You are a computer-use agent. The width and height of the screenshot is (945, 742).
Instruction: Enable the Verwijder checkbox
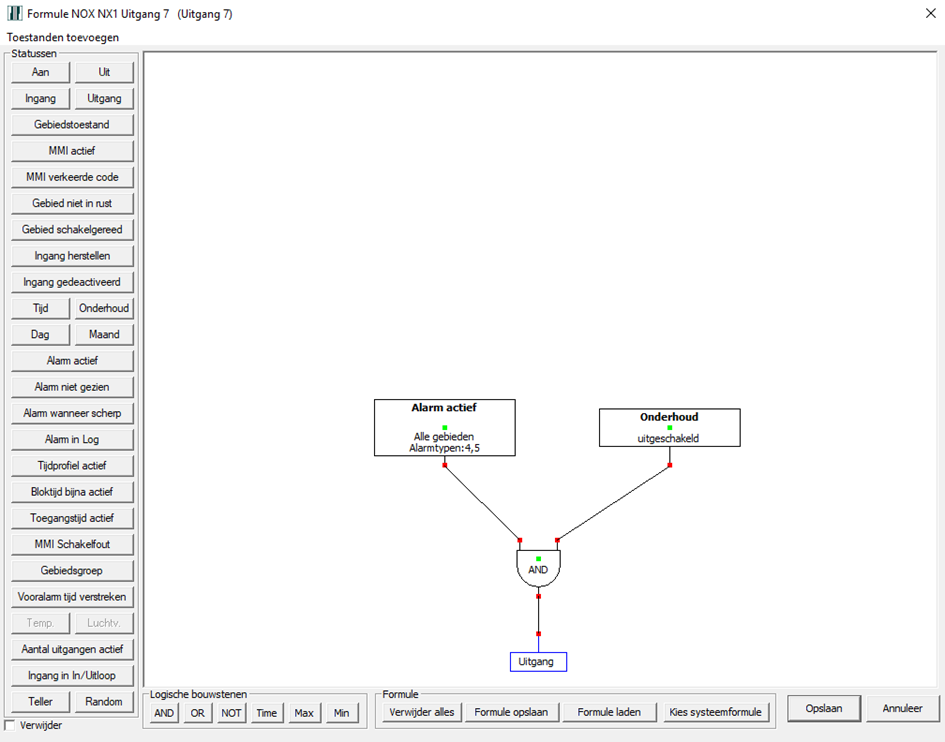11,725
